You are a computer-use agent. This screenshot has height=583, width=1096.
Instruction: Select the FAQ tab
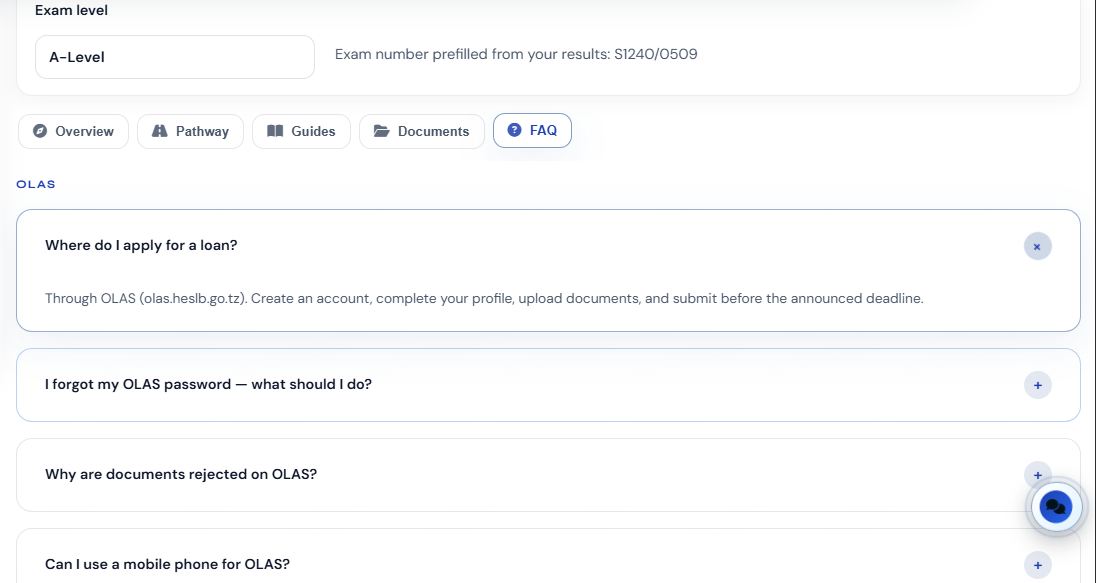(532, 131)
